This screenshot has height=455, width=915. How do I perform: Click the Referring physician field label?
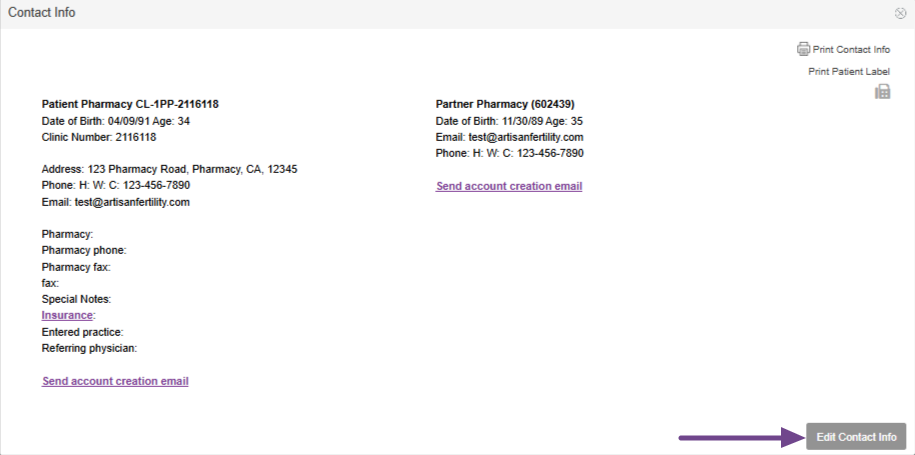pyautogui.click(x=89, y=348)
